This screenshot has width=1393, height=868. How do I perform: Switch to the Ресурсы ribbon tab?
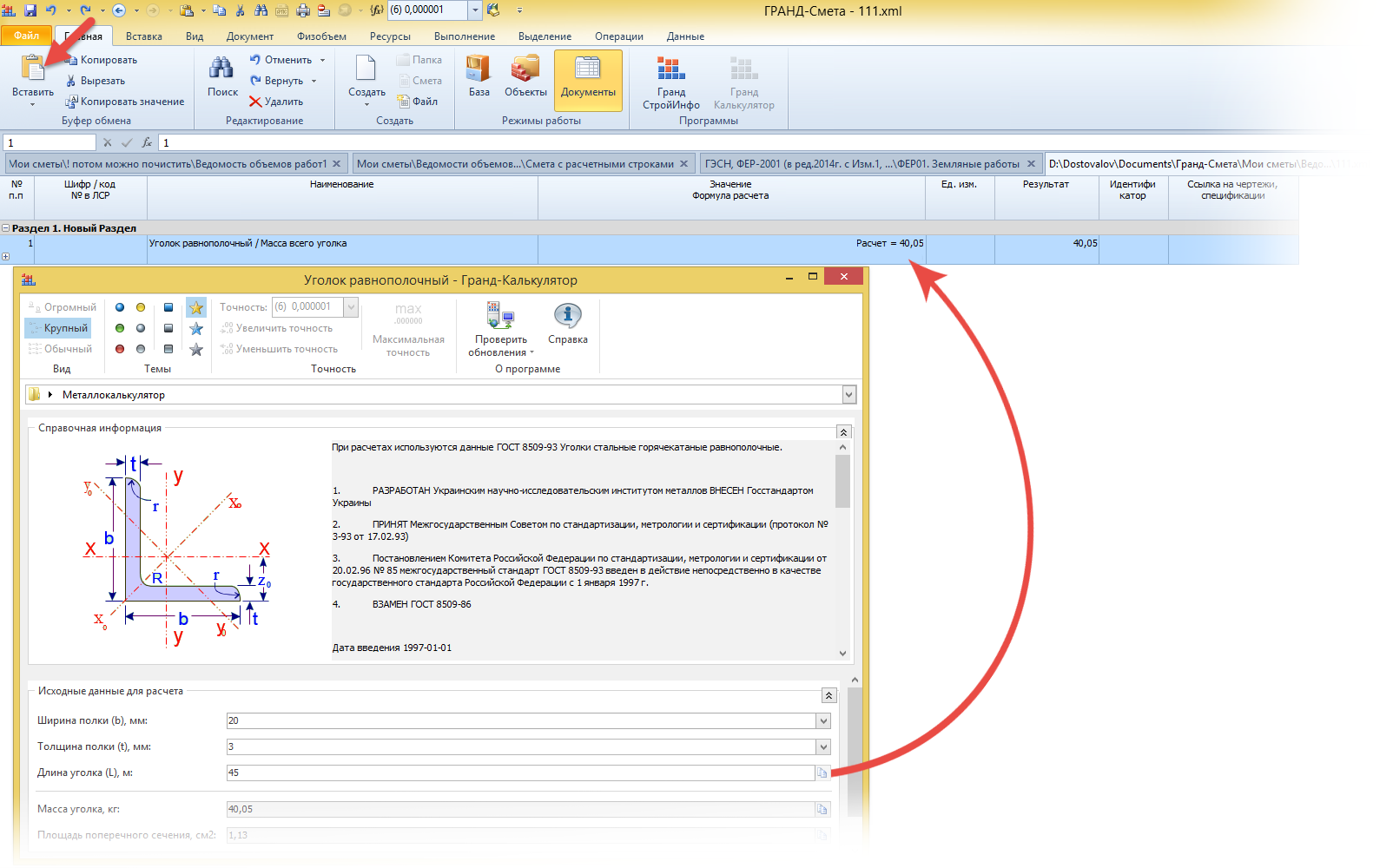(x=390, y=36)
